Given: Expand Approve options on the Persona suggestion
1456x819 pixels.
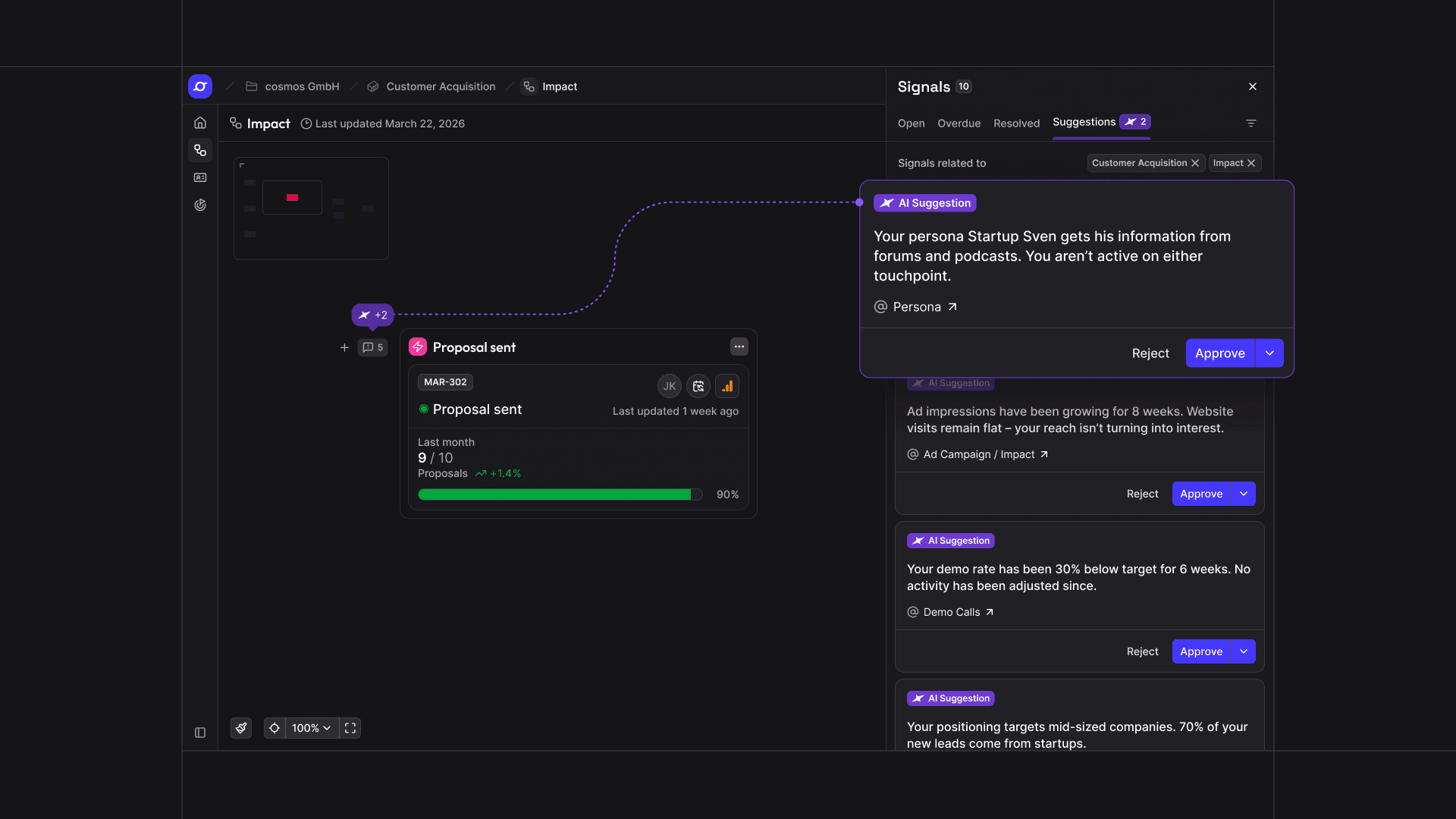Looking at the screenshot, I should (x=1269, y=353).
